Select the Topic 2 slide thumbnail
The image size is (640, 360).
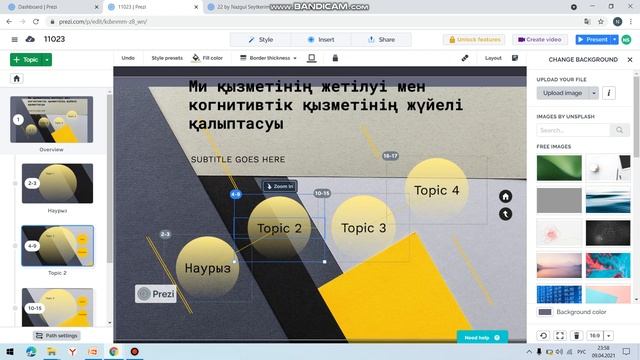pyautogui.click(x=57, y=246)
